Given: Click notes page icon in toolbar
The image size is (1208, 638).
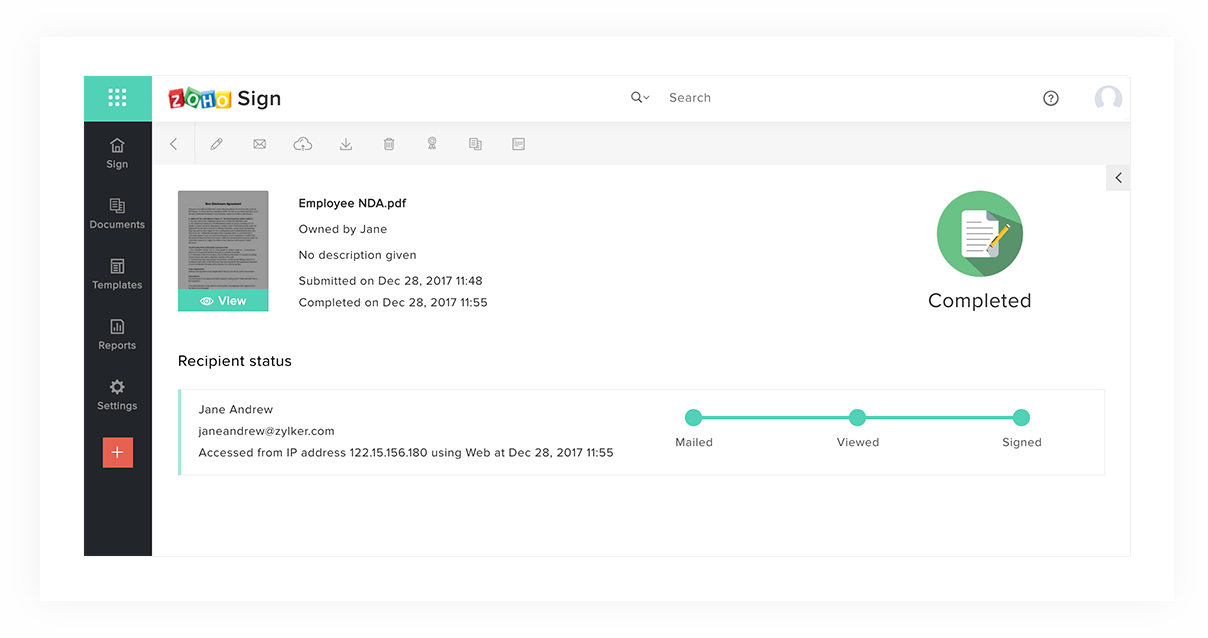Looking at the screenshot, I should pos(518,144).
